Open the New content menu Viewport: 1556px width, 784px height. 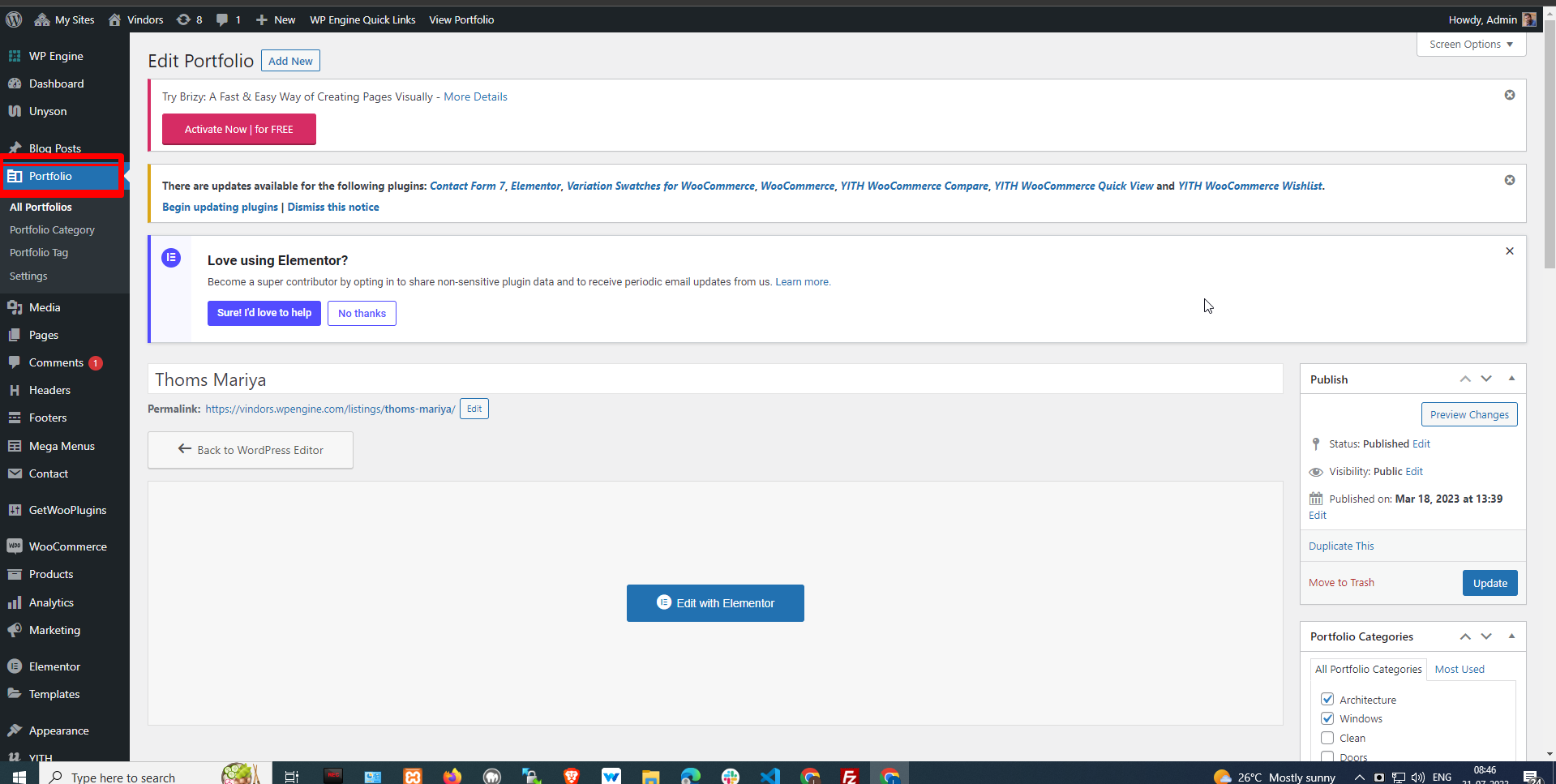click(276, 19)
